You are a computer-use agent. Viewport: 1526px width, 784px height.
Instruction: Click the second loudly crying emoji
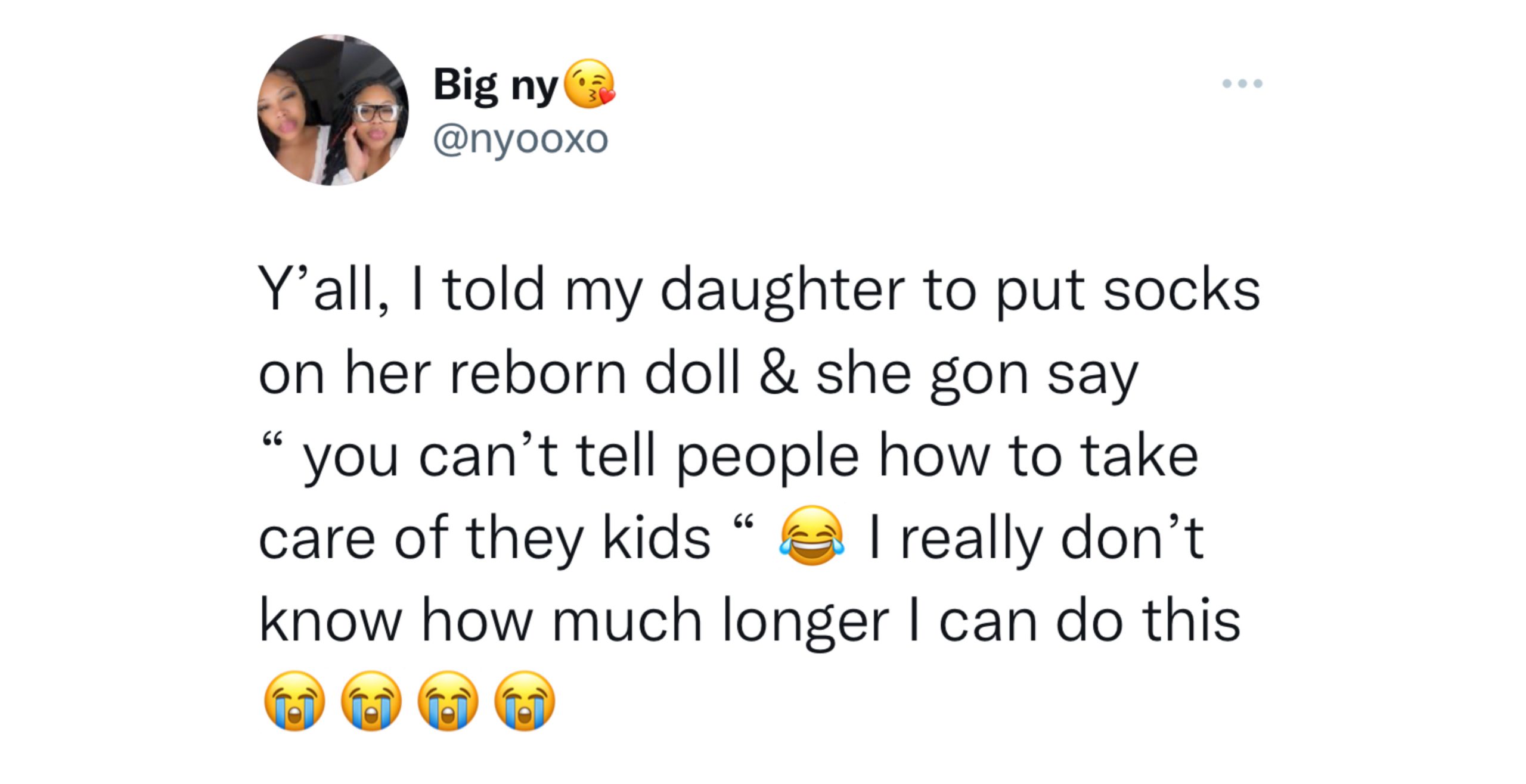pyautogui.click(x=371, y=701)
